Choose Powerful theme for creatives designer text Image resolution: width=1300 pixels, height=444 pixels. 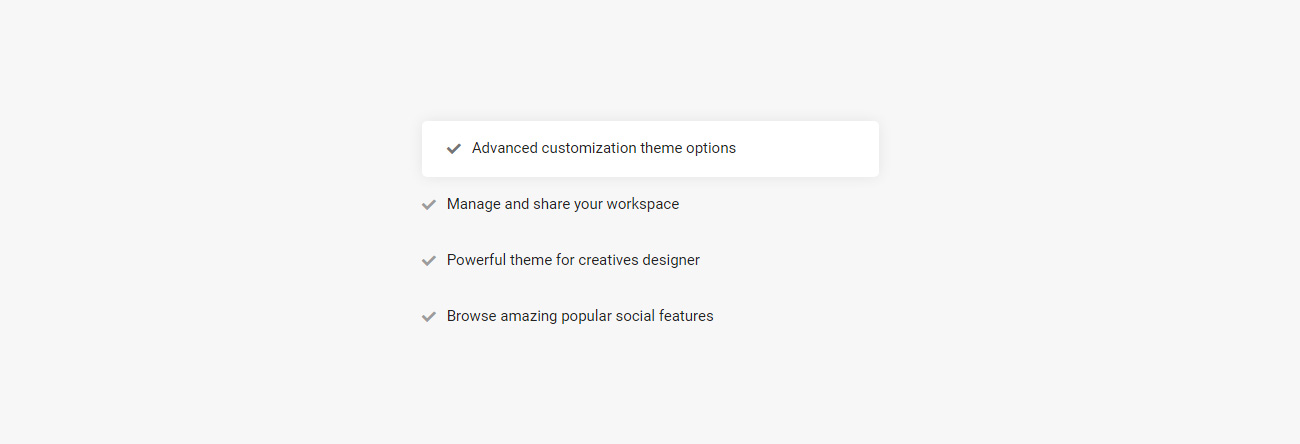(573, 260)
